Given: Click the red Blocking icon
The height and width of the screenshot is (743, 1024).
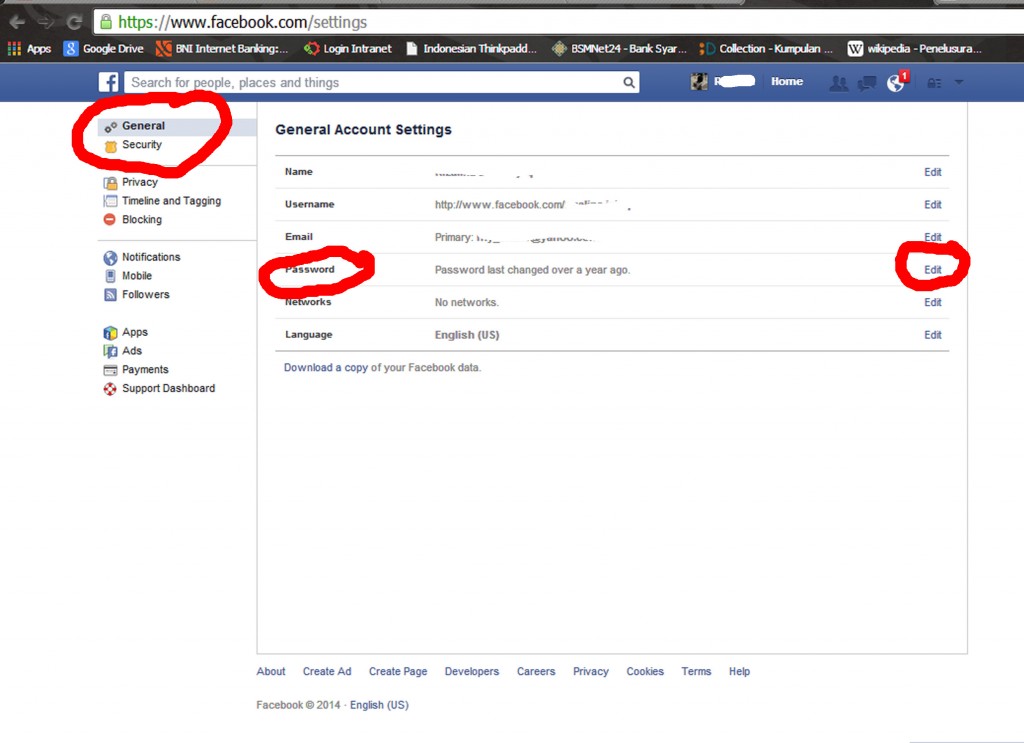Looking at the screenshot, I should point(110,219).
